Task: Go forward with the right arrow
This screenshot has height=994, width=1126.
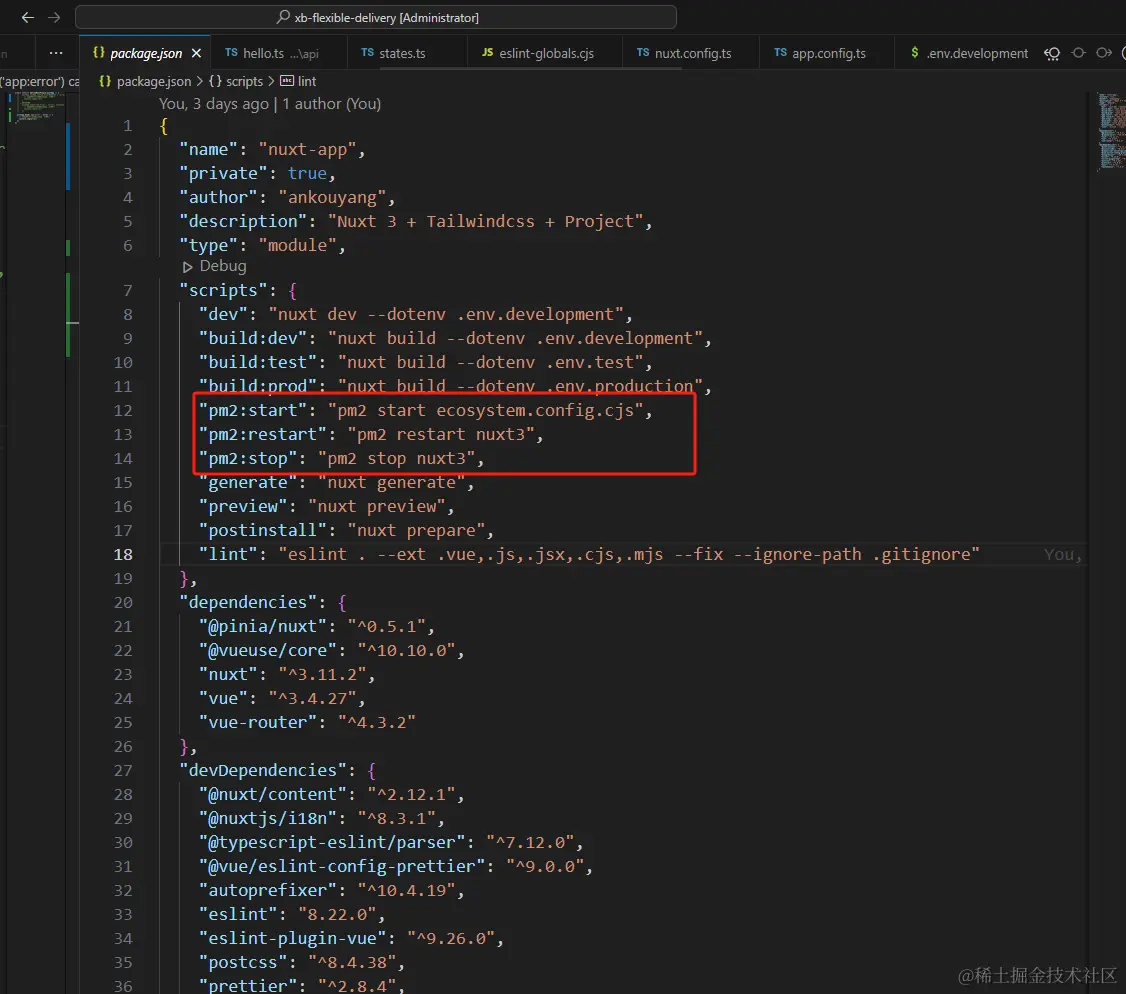Action: tap(54, 17)
